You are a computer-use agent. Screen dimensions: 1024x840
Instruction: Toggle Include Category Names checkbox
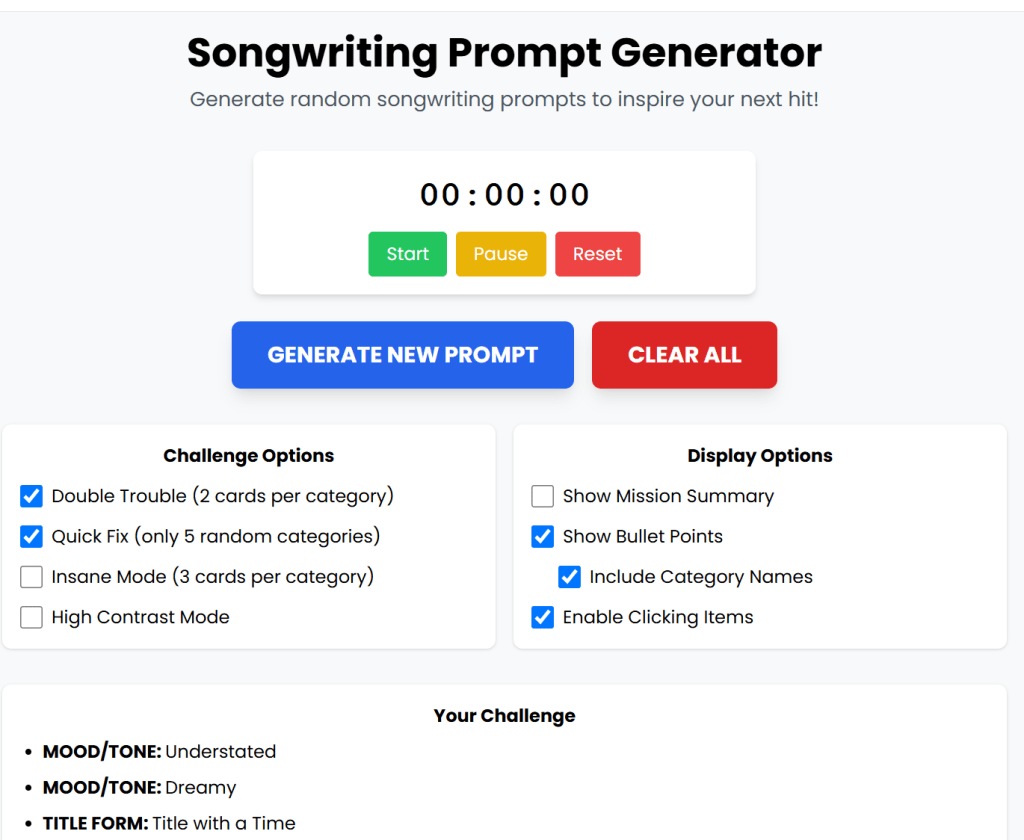(x=570, y=577)
